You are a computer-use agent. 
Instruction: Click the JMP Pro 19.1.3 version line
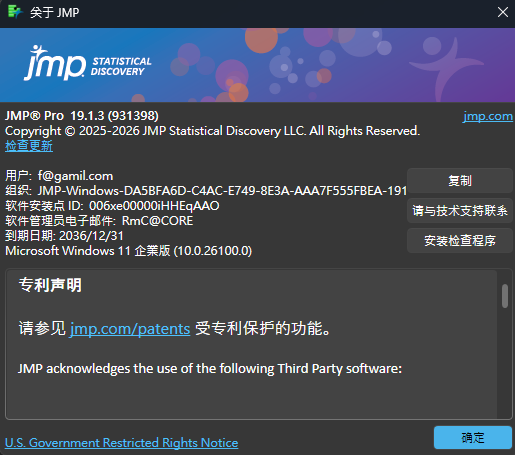point(82,116)
